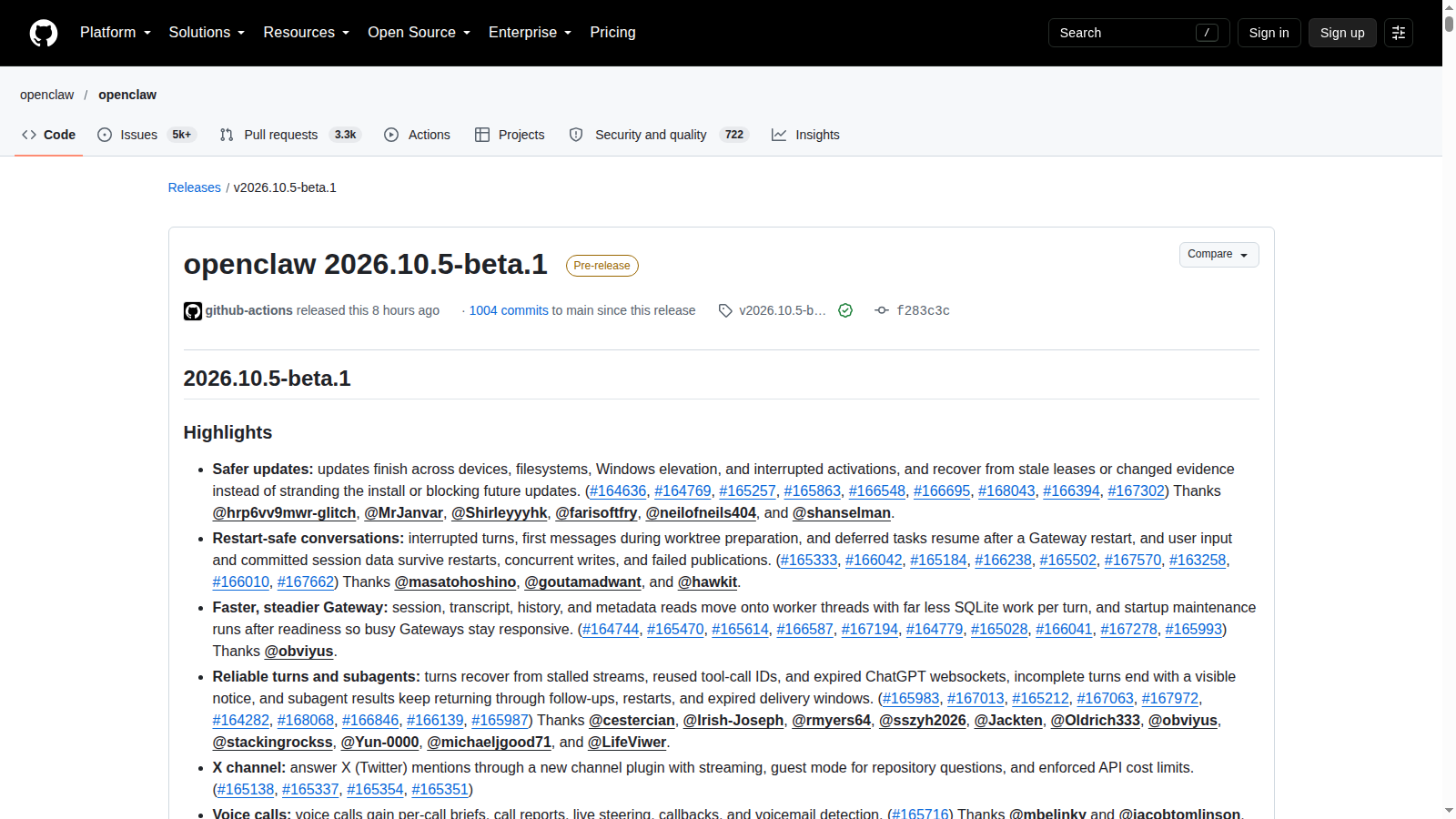Expand the Platform menu
1456x819 pixels.
tap(116, 33)
